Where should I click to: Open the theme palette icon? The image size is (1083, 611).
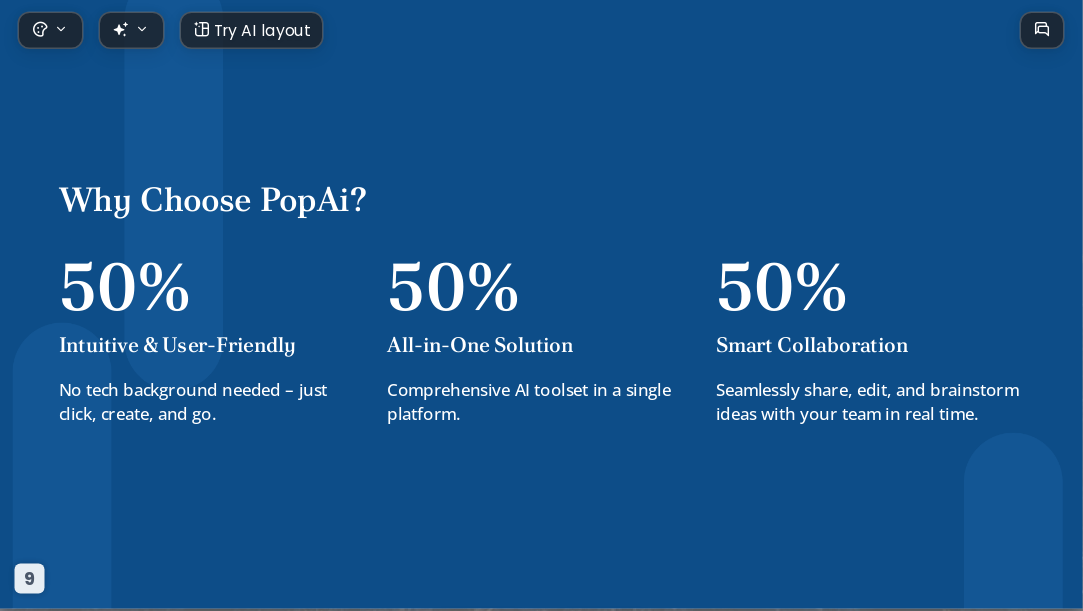[41, 30]
